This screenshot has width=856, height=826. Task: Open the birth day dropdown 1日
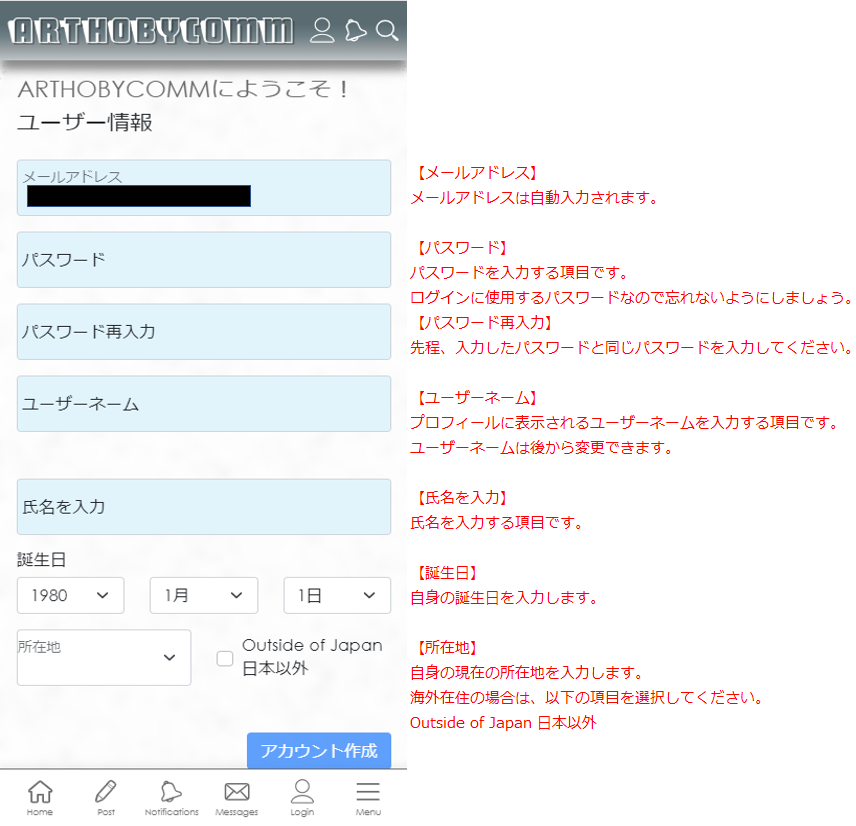pyautogui.click(x=337, y=595)
